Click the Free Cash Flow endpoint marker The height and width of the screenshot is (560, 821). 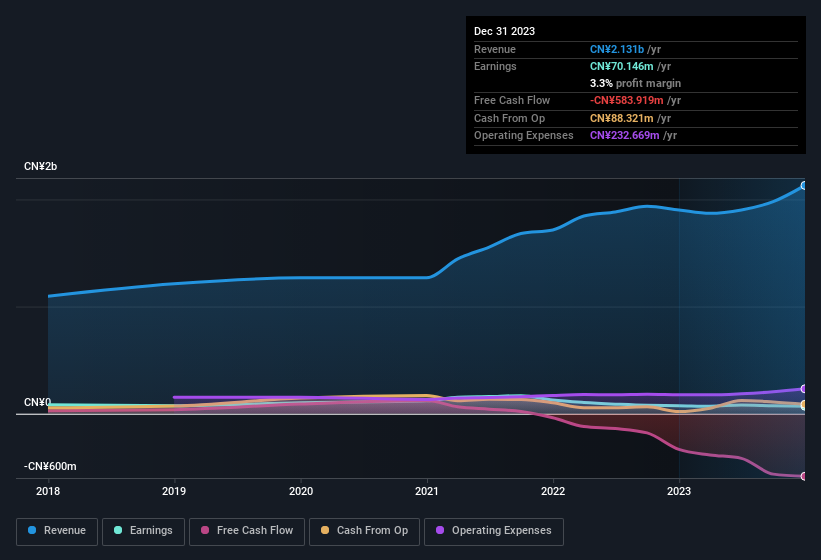(x=804, y=476)
